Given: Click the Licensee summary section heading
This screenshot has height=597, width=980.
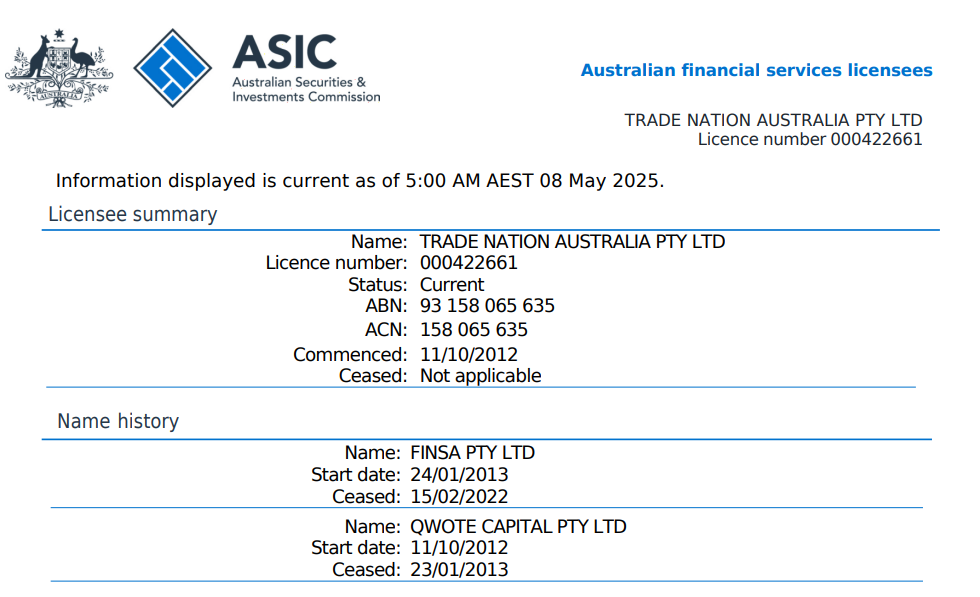Looking at the screenshot, I should 132,214.
